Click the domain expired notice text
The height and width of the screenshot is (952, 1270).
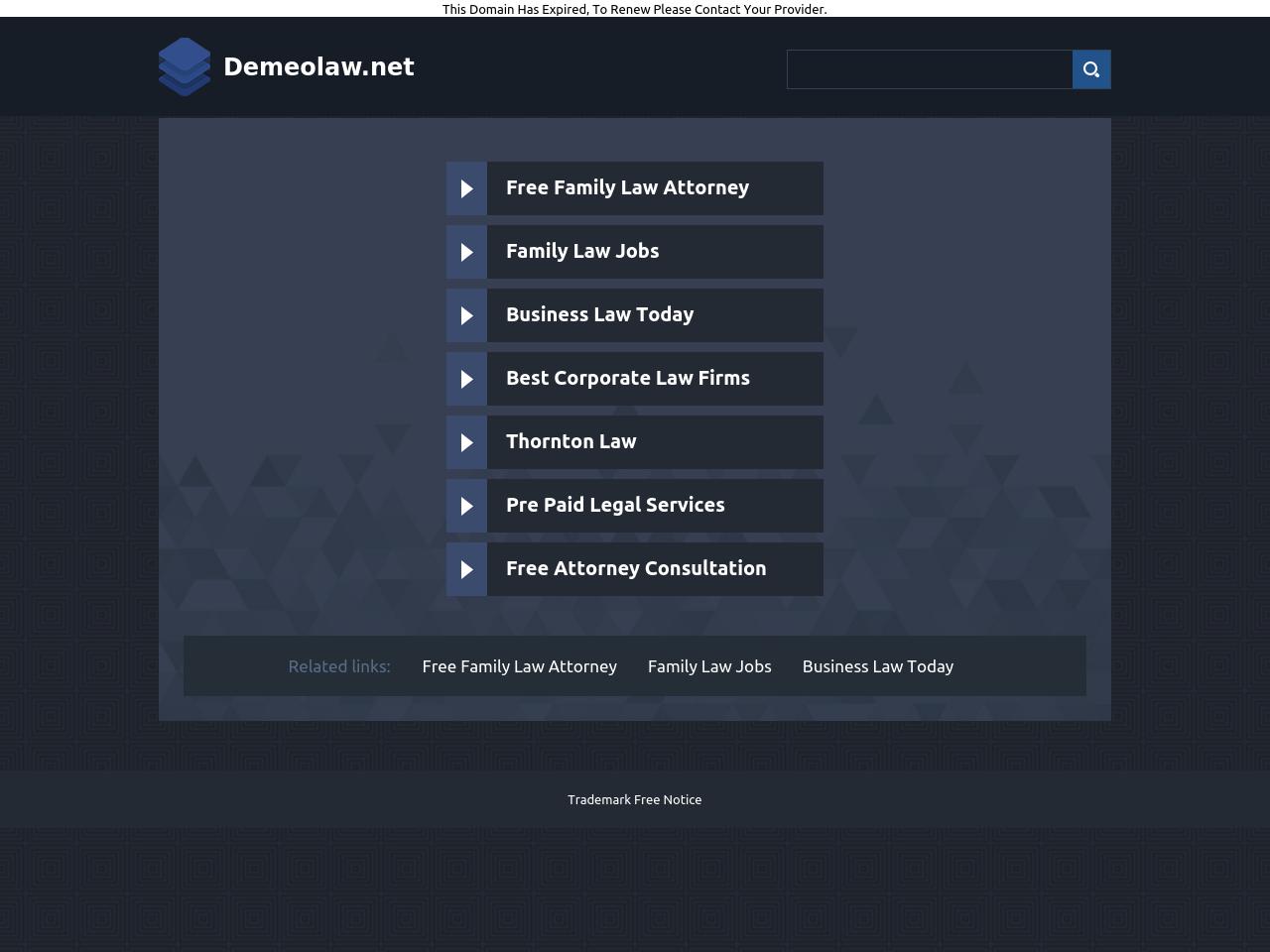point(635,9)
